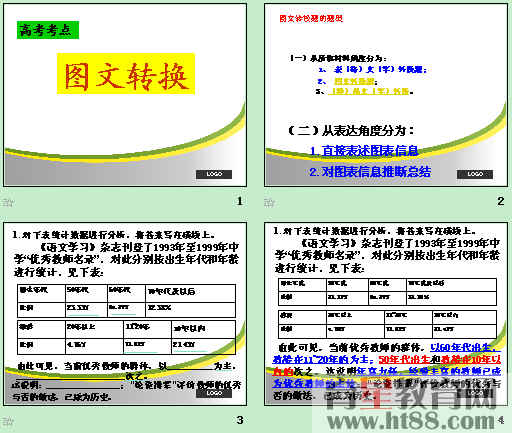Open the link 2. 对图表信息推断总结
The image size is (512, 433).
pyautogui.click(x=370, y=172)
